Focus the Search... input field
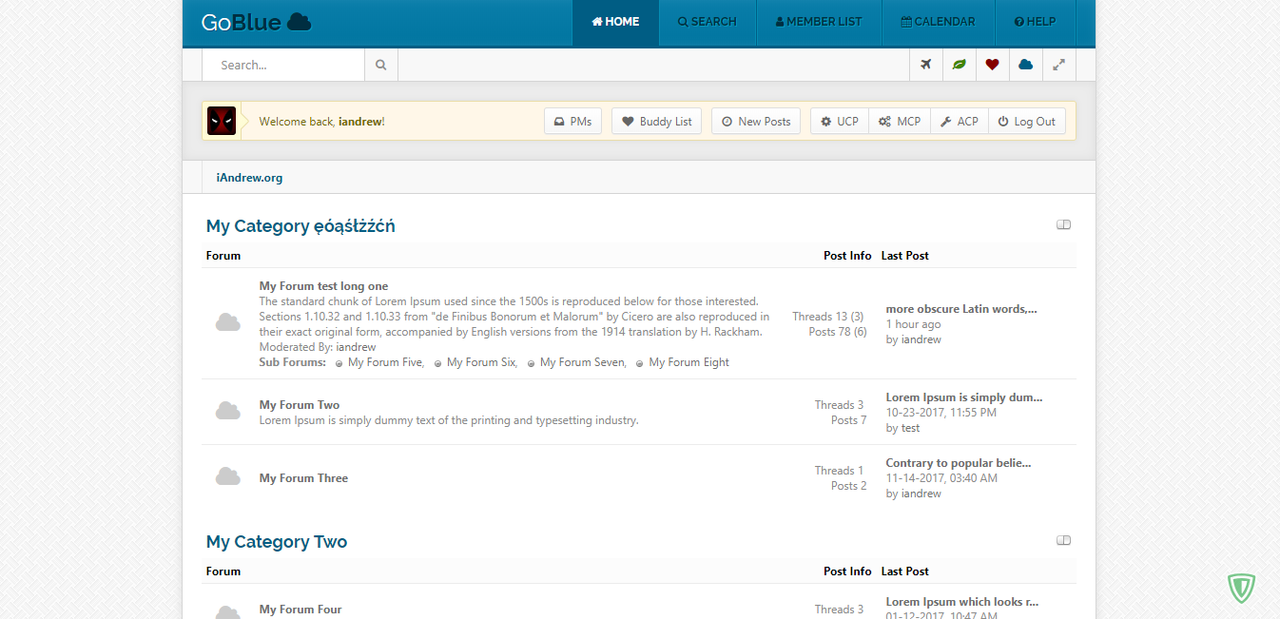Image resolution: width=1280 pixels, height=619 pixels. (284, 65)
